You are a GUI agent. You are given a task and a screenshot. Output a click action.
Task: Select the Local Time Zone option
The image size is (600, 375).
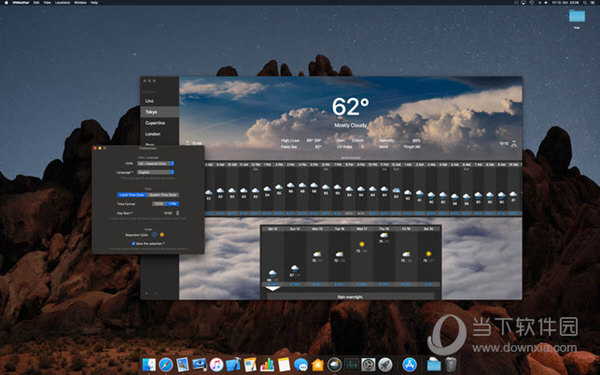[x=132, y=195]
